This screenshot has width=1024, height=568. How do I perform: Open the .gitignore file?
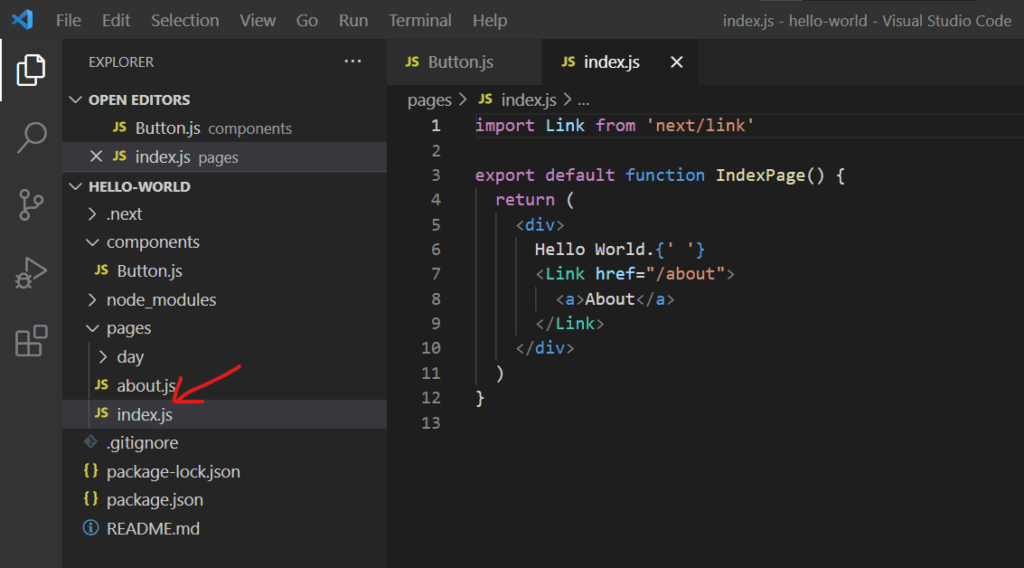[225, 443]
